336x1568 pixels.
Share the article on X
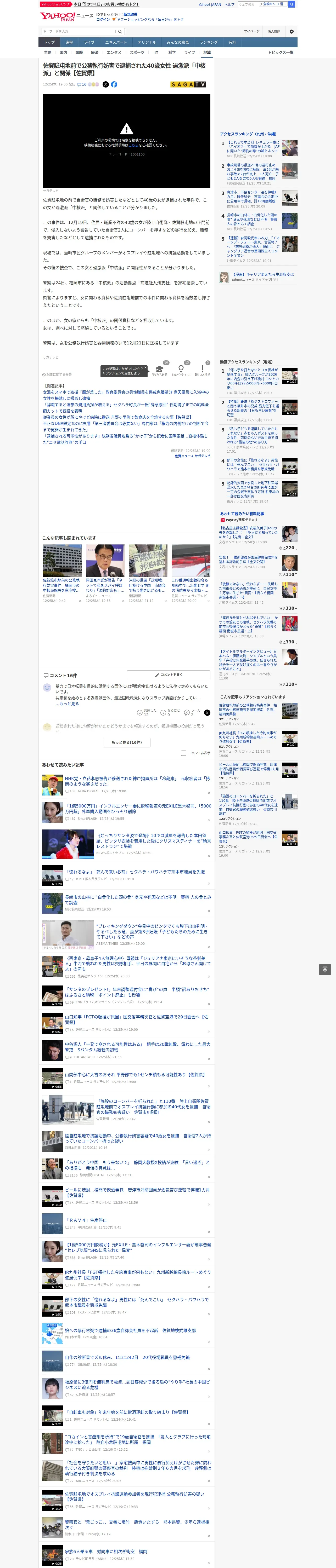(105, 85)
